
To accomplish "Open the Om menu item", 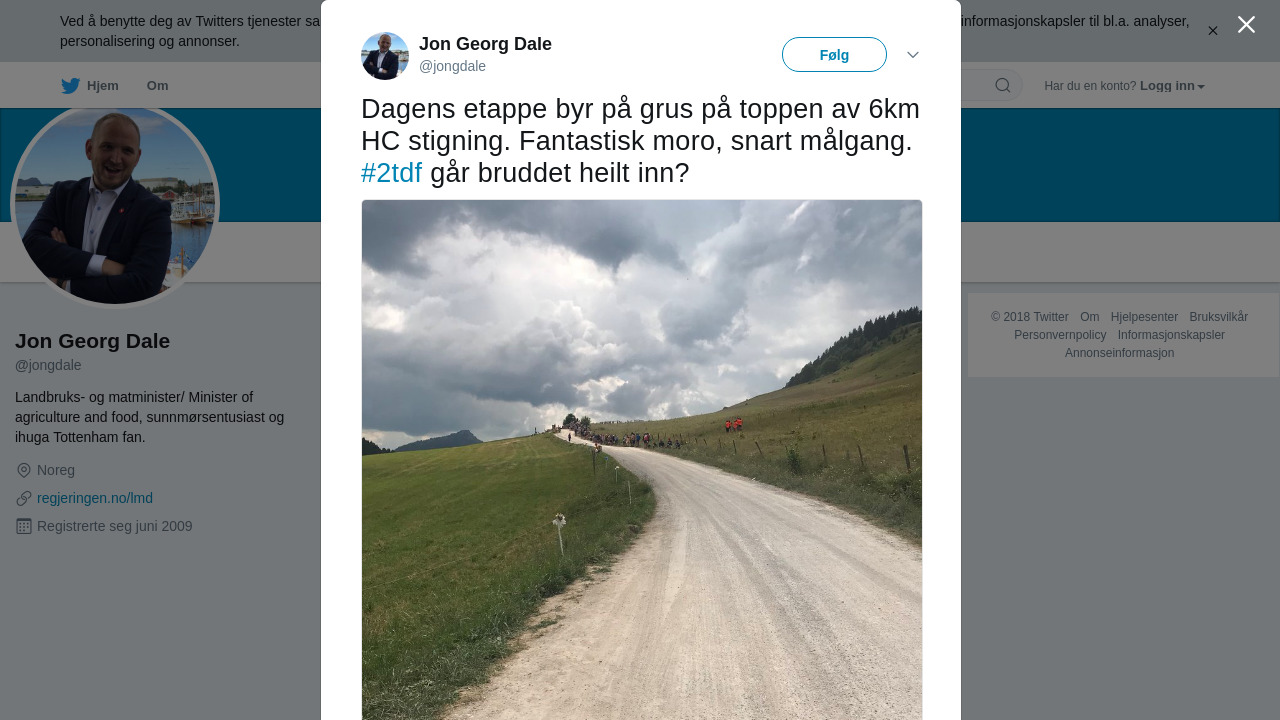I will click(x=157, y=86).
